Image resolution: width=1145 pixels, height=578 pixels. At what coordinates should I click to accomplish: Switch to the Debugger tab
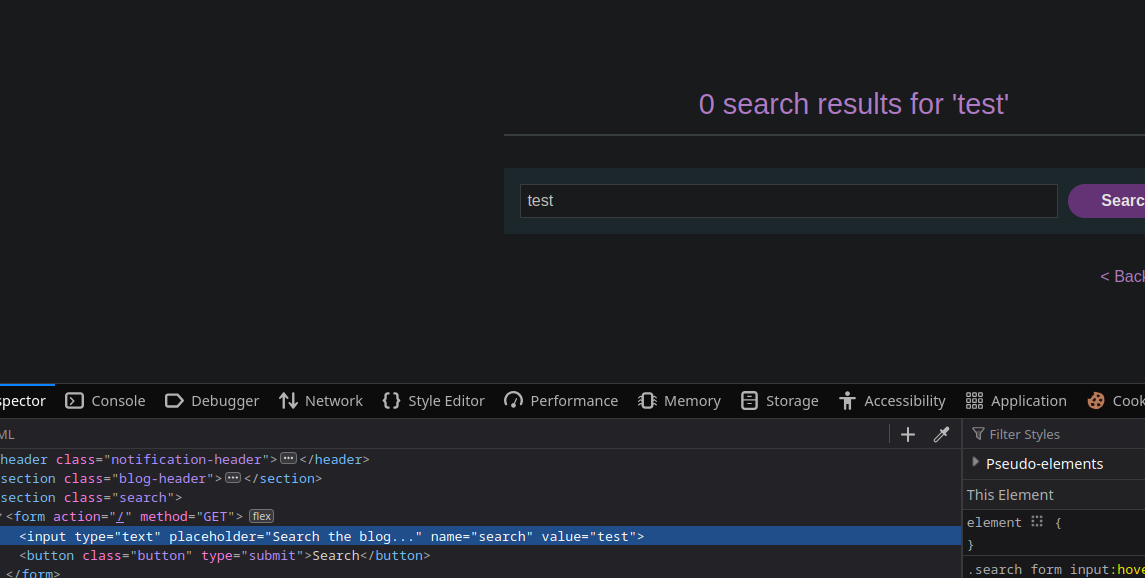pos(212,401)
